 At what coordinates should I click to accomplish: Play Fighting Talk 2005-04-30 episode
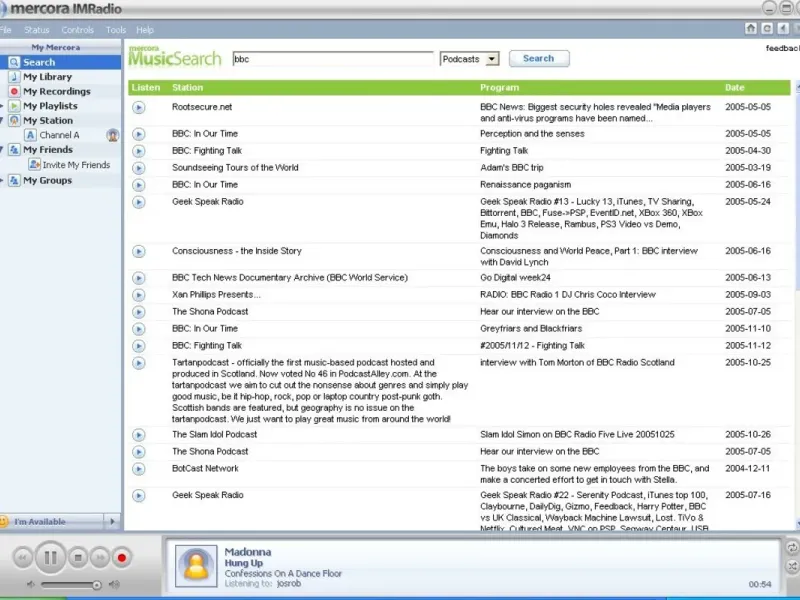pos(139,151)
